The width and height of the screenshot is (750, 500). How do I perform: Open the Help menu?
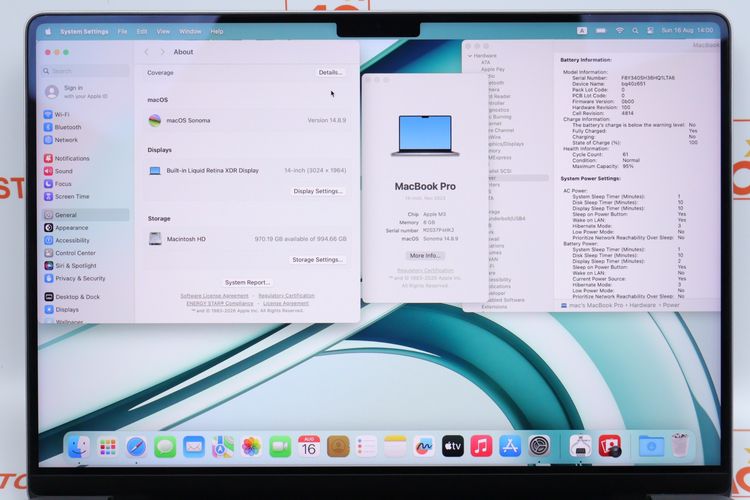[x=217, y=32]
